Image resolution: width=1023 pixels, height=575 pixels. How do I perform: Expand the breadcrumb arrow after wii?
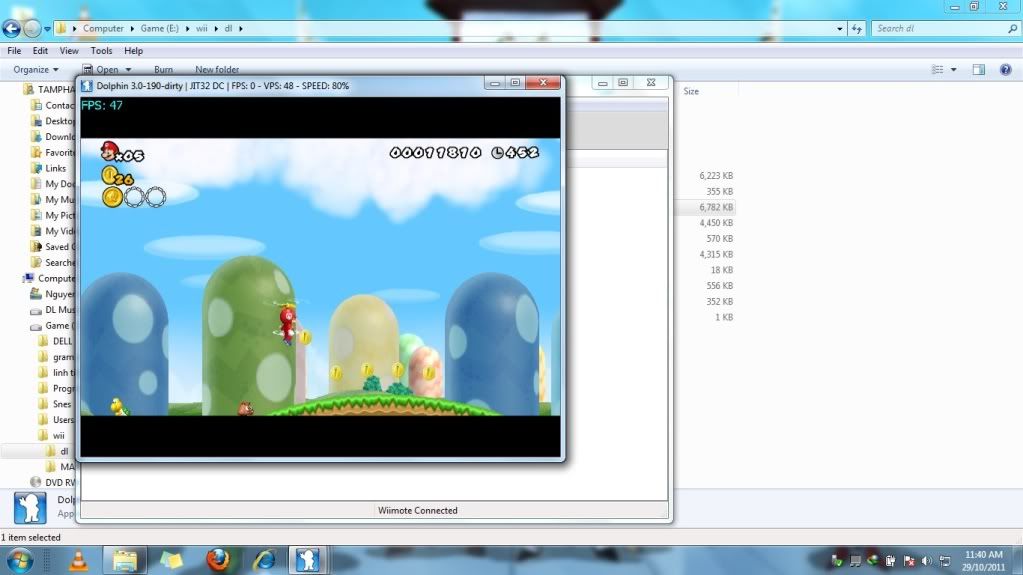tap(216, 29)
